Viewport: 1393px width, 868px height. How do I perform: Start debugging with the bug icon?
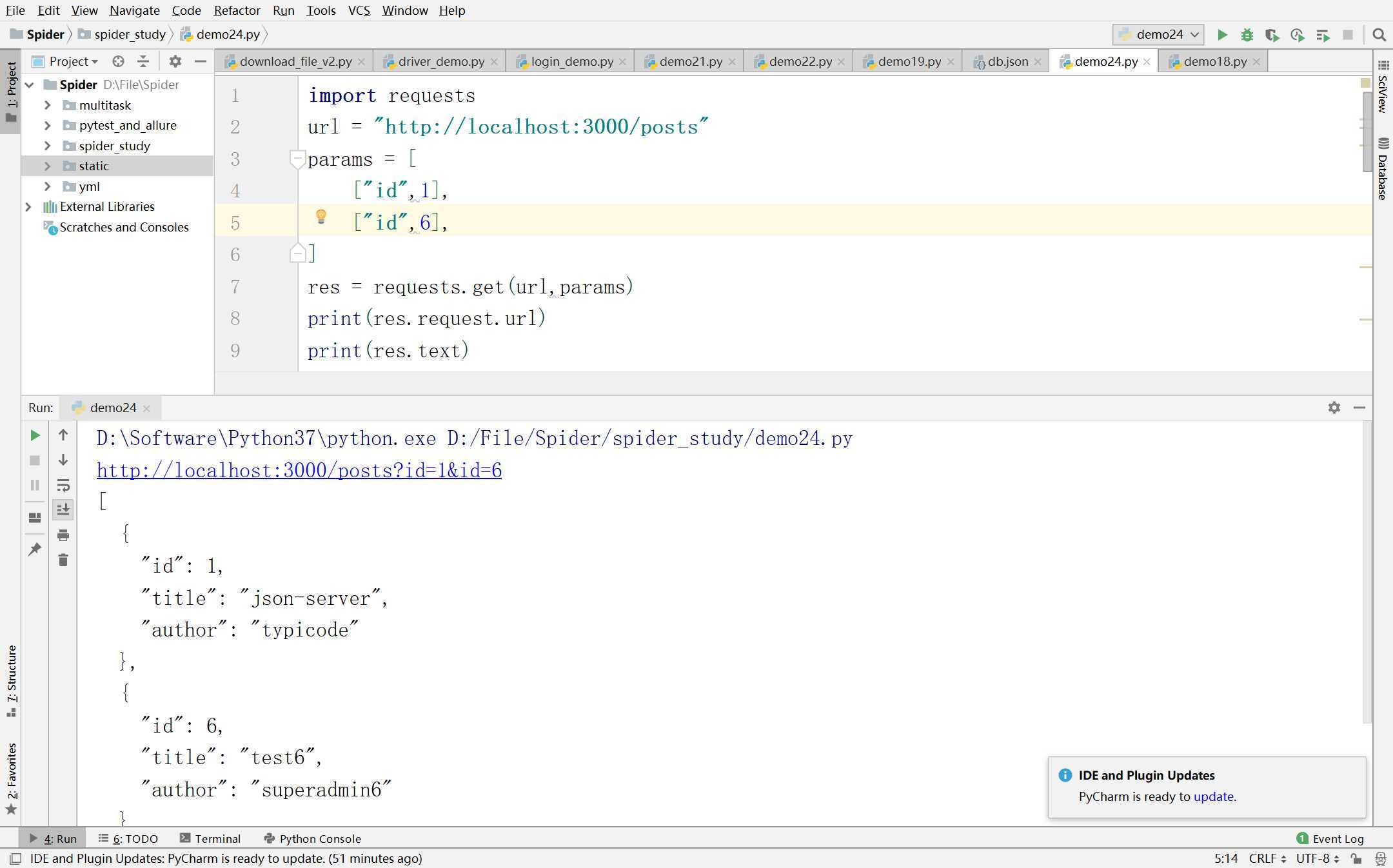tap(1247, 35)
